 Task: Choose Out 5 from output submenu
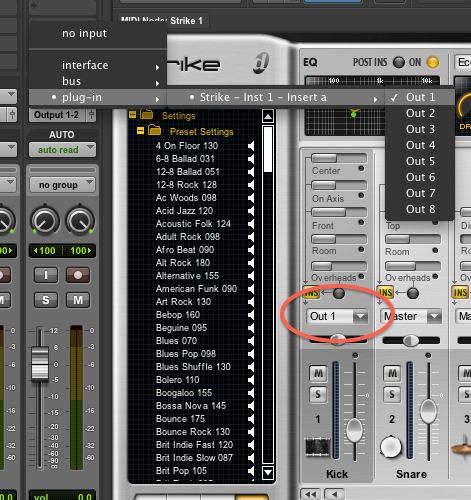point(420,161)
